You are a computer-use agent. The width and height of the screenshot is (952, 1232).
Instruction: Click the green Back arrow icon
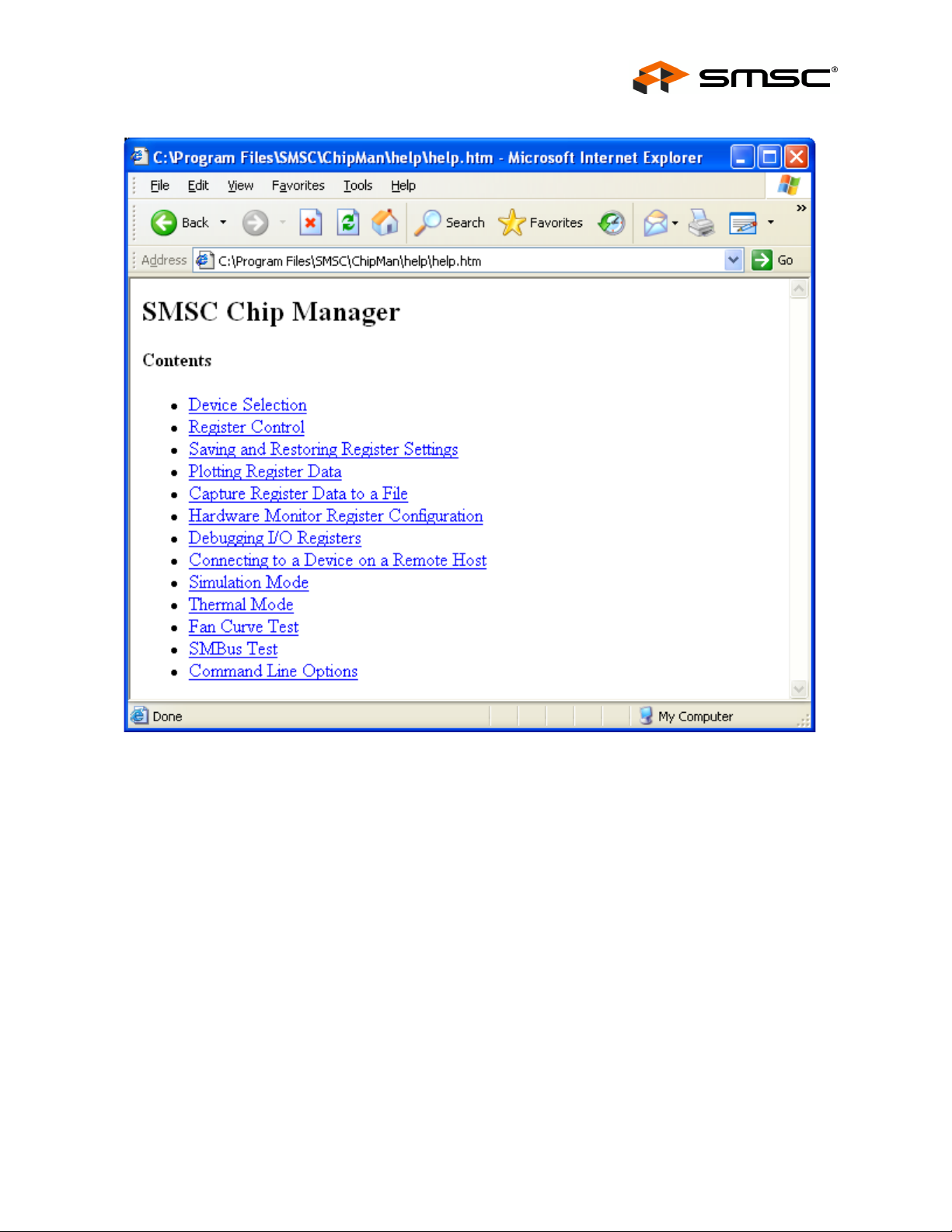164,223
